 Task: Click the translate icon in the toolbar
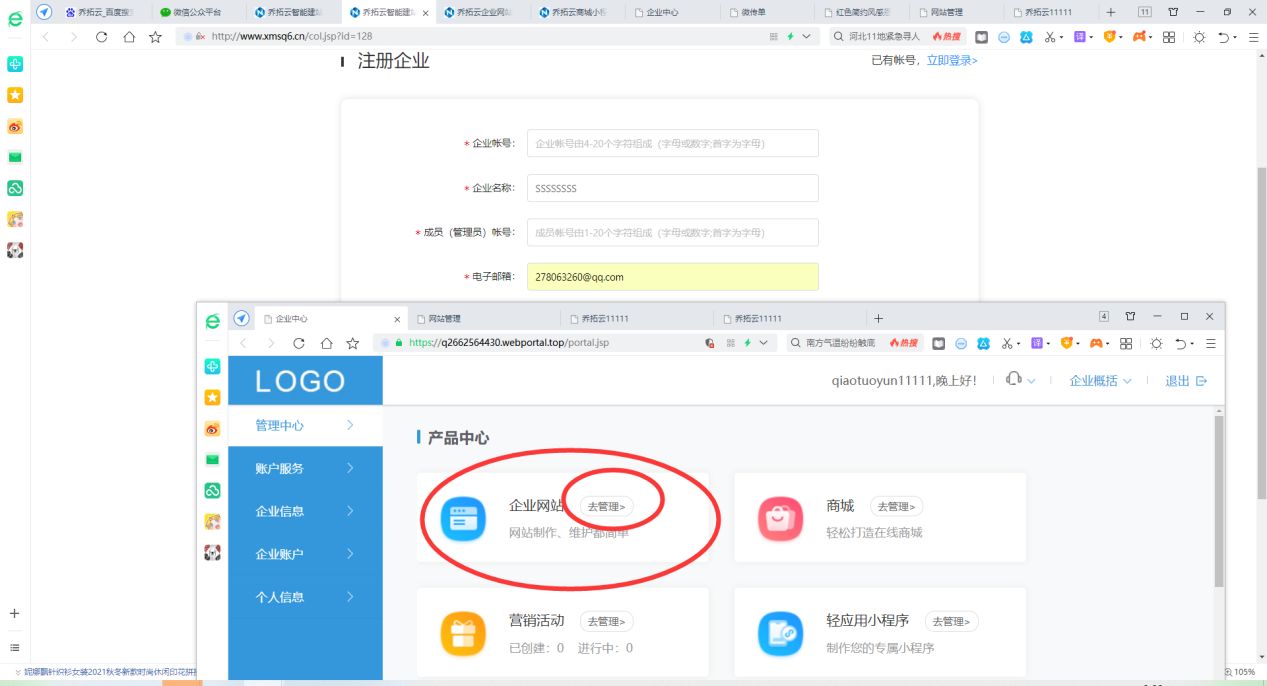pyautogui.click(x=1078, y=36)
